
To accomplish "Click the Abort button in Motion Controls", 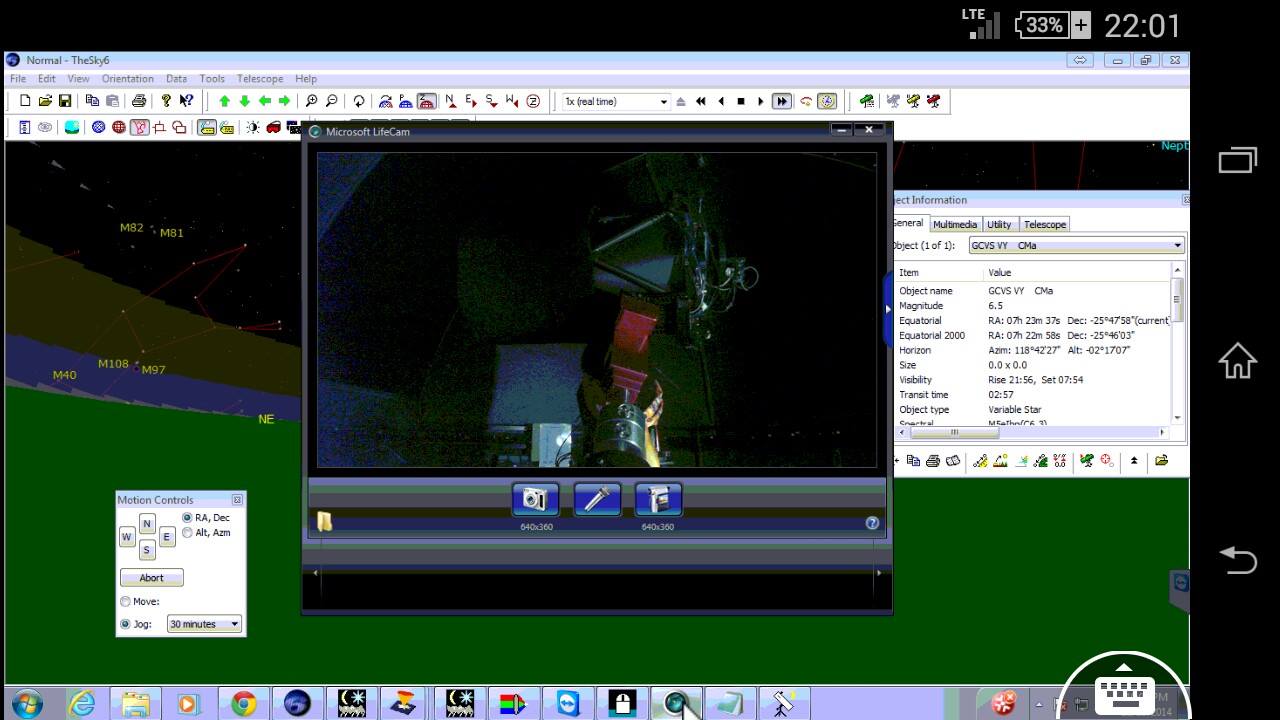I will click(151, 578).
